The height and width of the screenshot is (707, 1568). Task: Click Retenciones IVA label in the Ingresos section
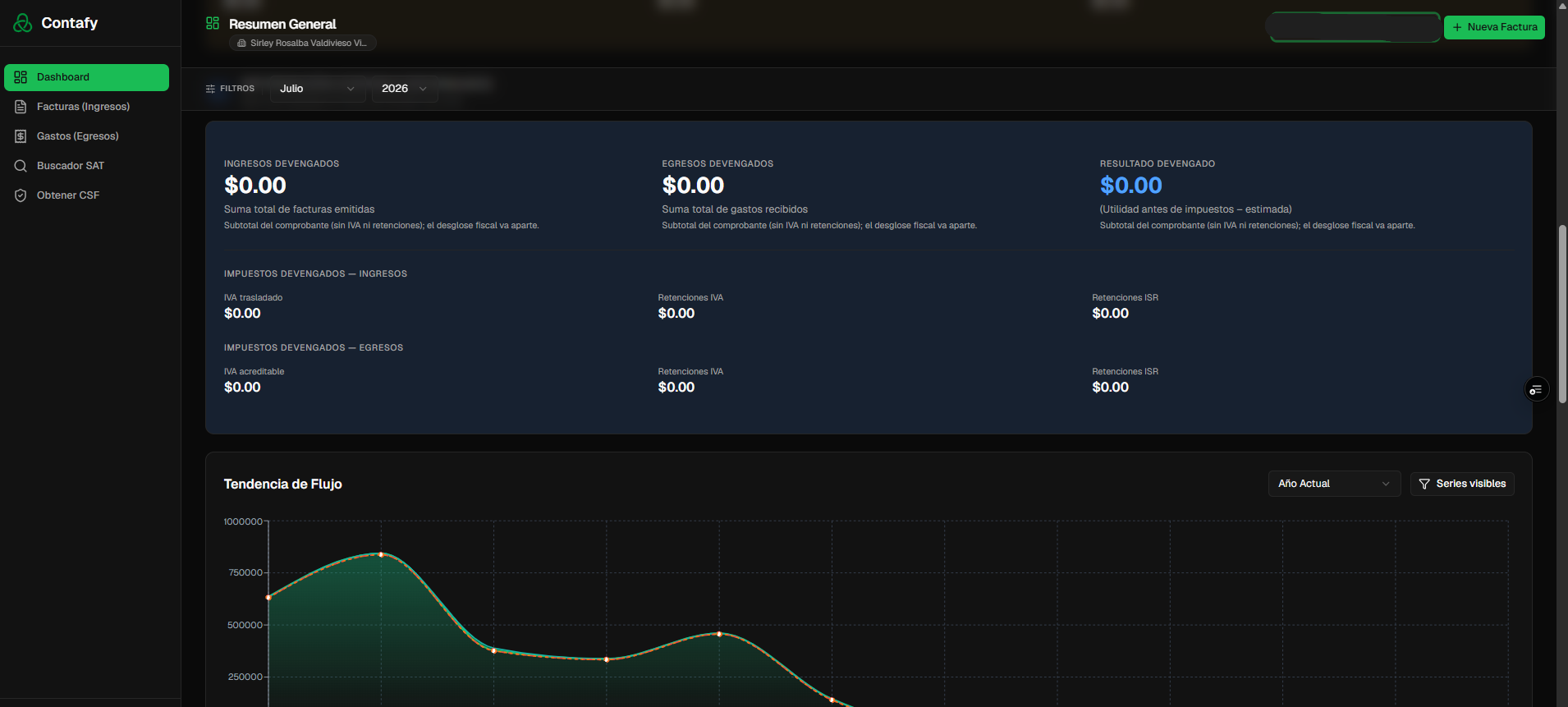(690, 297)
